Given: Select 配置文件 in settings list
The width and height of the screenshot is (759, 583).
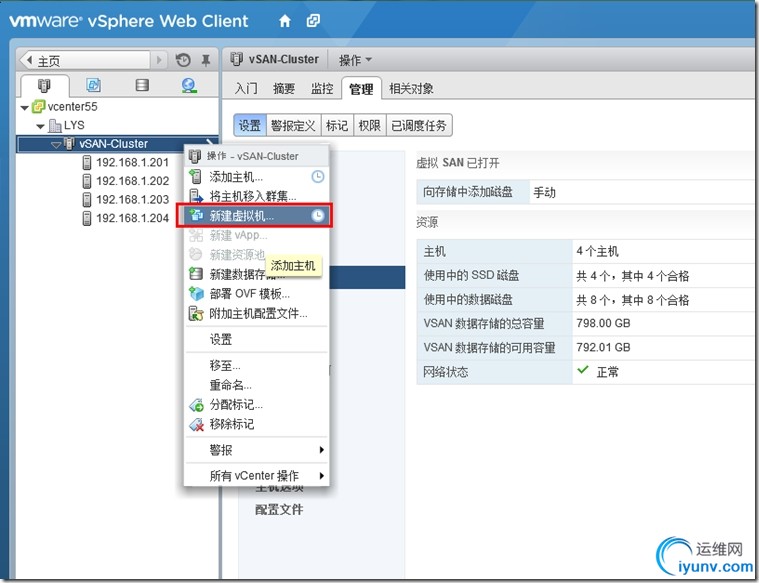Looking at the screenshot, I should point(279,509).
